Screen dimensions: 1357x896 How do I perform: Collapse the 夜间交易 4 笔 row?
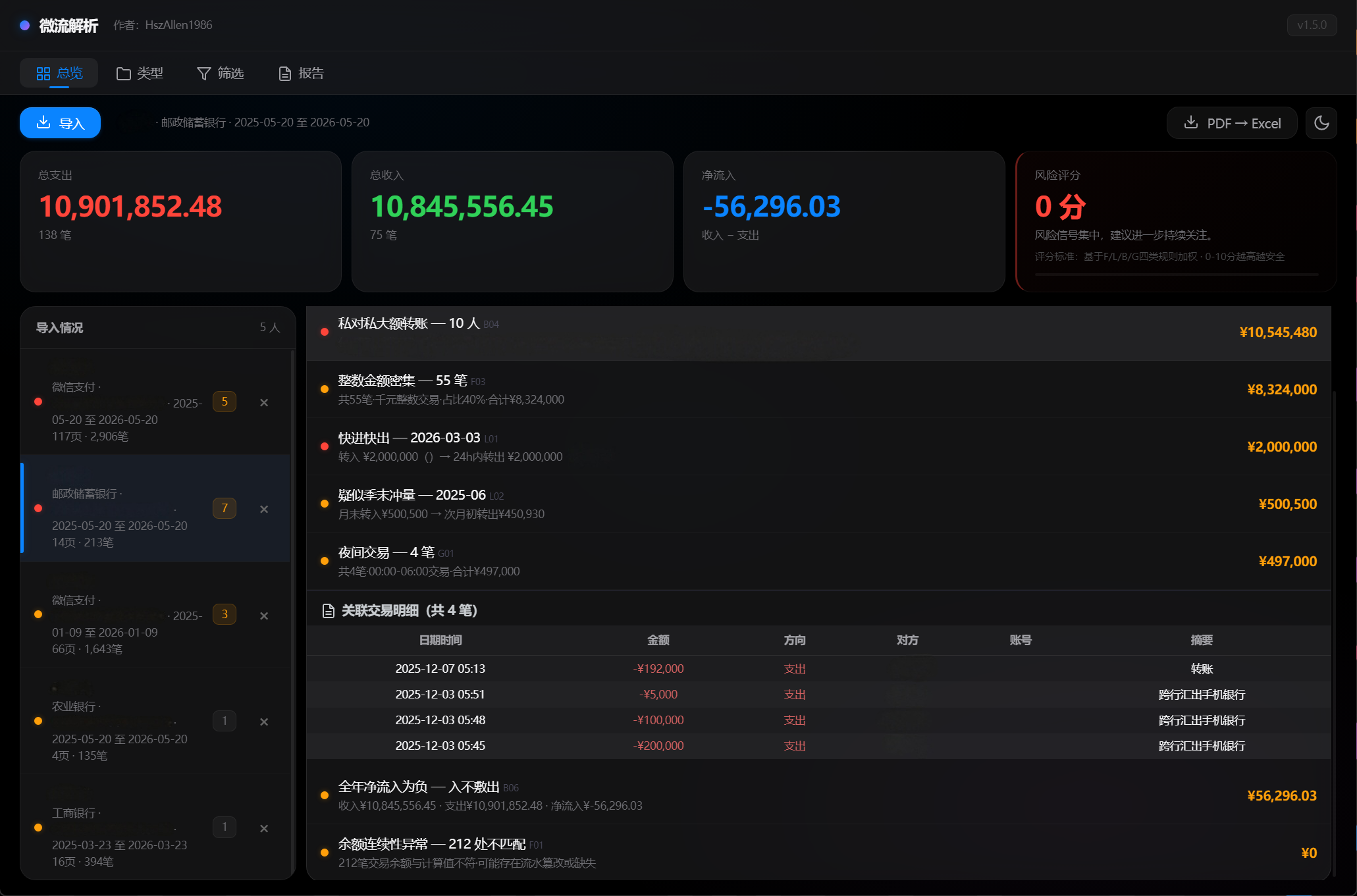tap(818, 561)
